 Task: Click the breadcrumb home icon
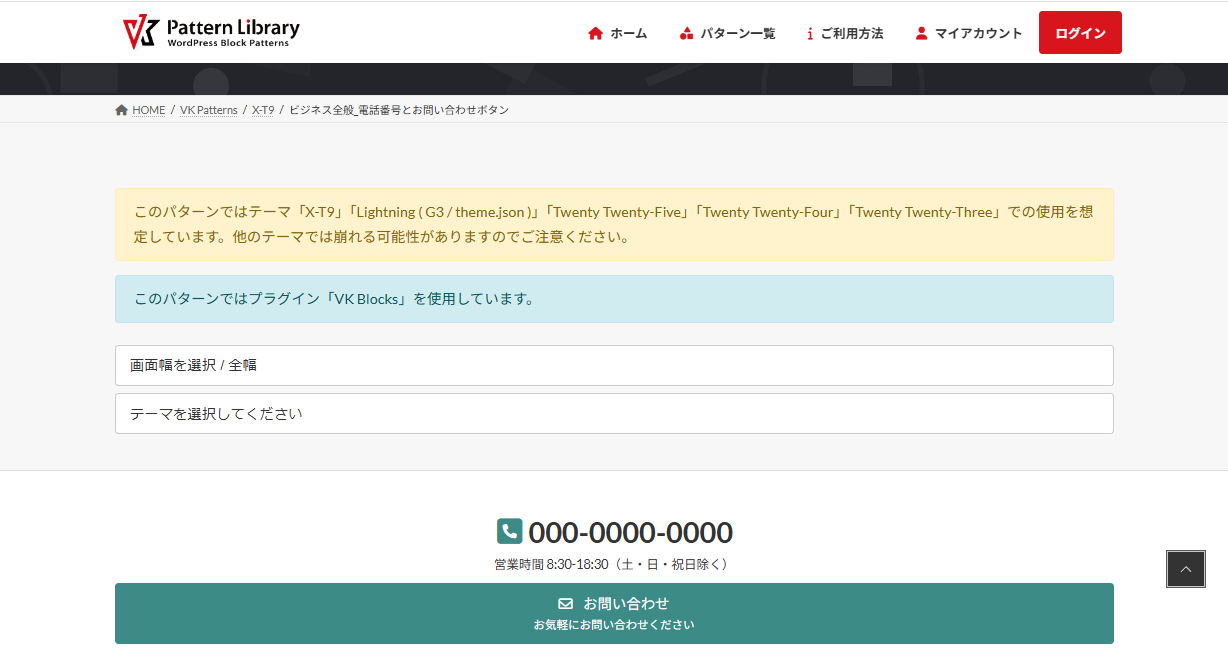[121, 110]
